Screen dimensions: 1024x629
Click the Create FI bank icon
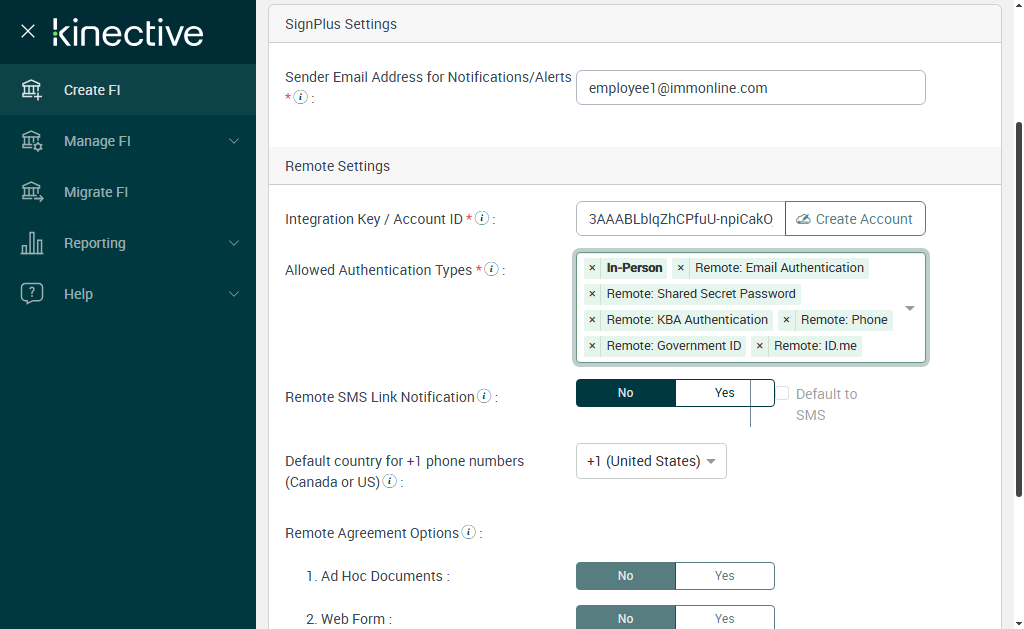coord(31,89)
